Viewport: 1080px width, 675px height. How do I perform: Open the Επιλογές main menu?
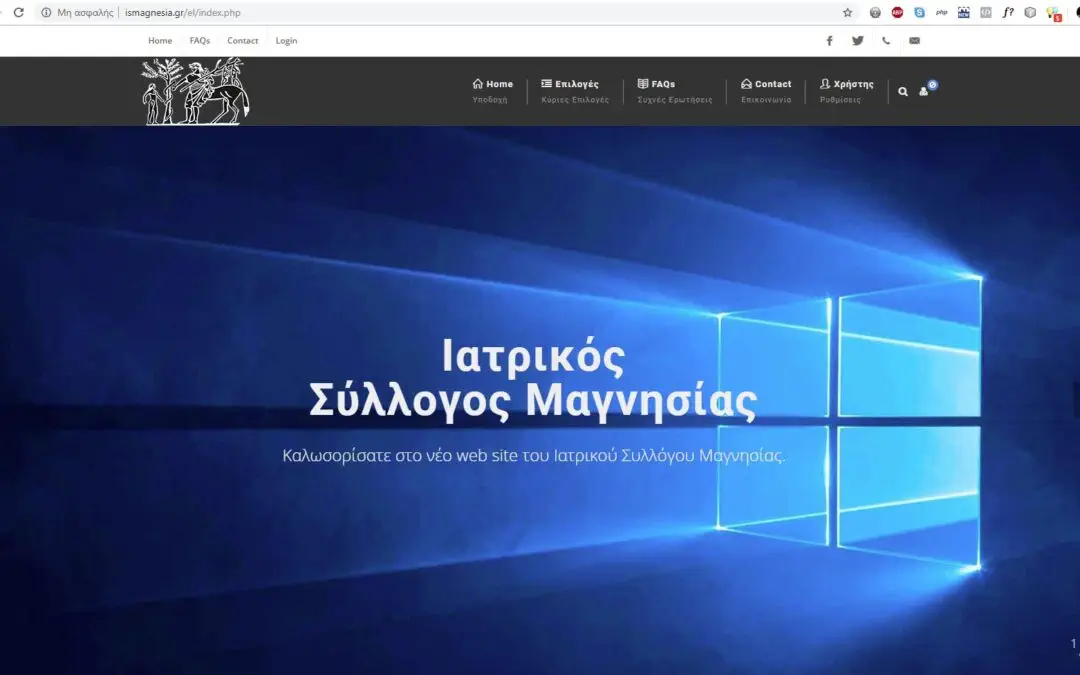pyautogui.click(x=574, y=91)
